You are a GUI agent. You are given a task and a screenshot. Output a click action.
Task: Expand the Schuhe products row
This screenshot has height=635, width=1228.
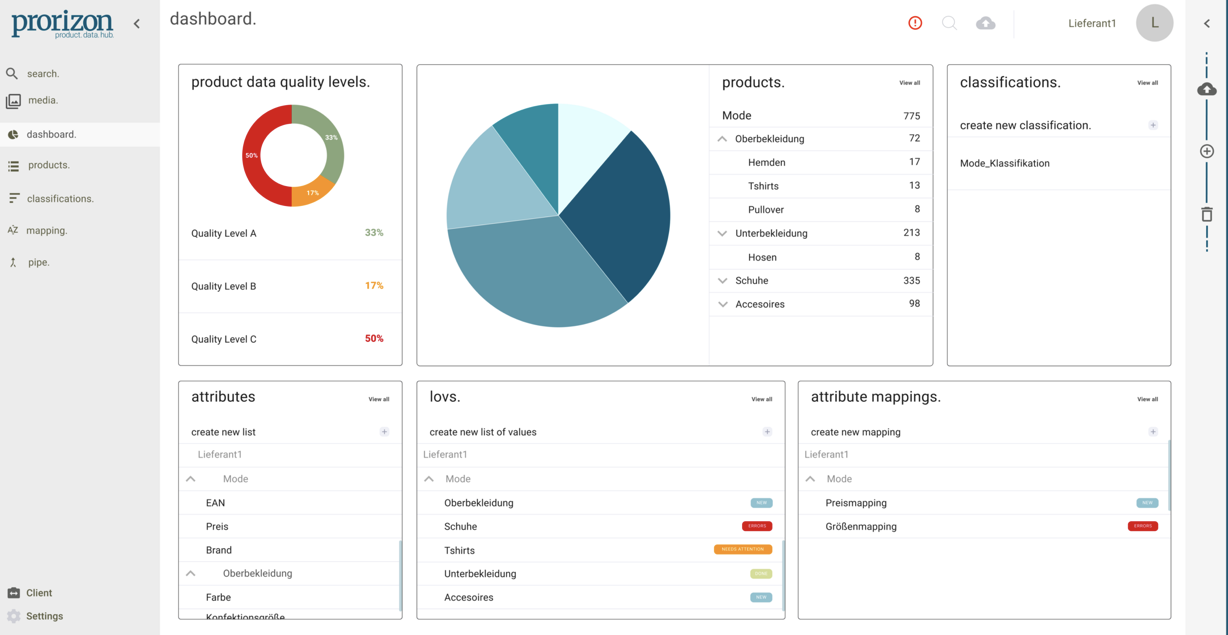click(x=722, y=281)
